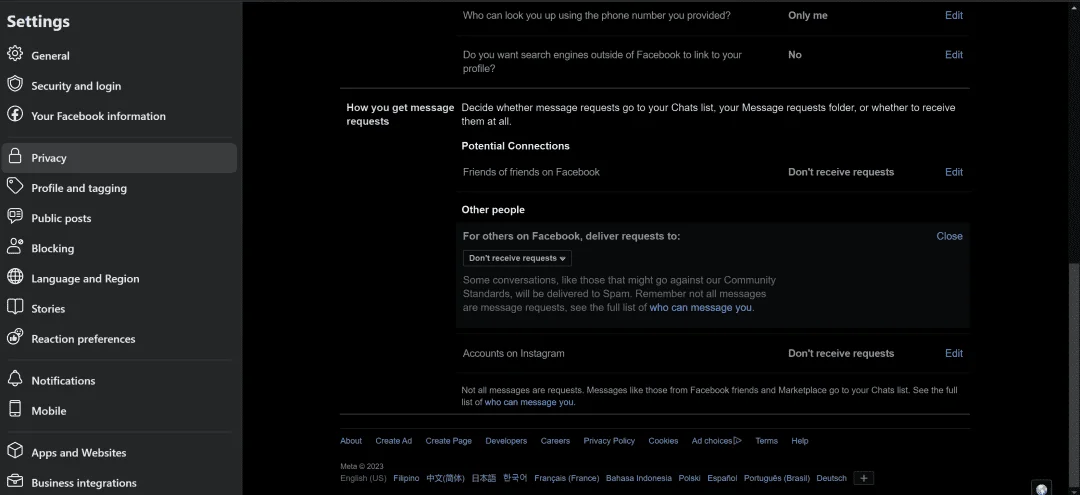Open Privacy Policy footer link
The height and width of the screenshot is (495, 1080).
coord(609,441)
